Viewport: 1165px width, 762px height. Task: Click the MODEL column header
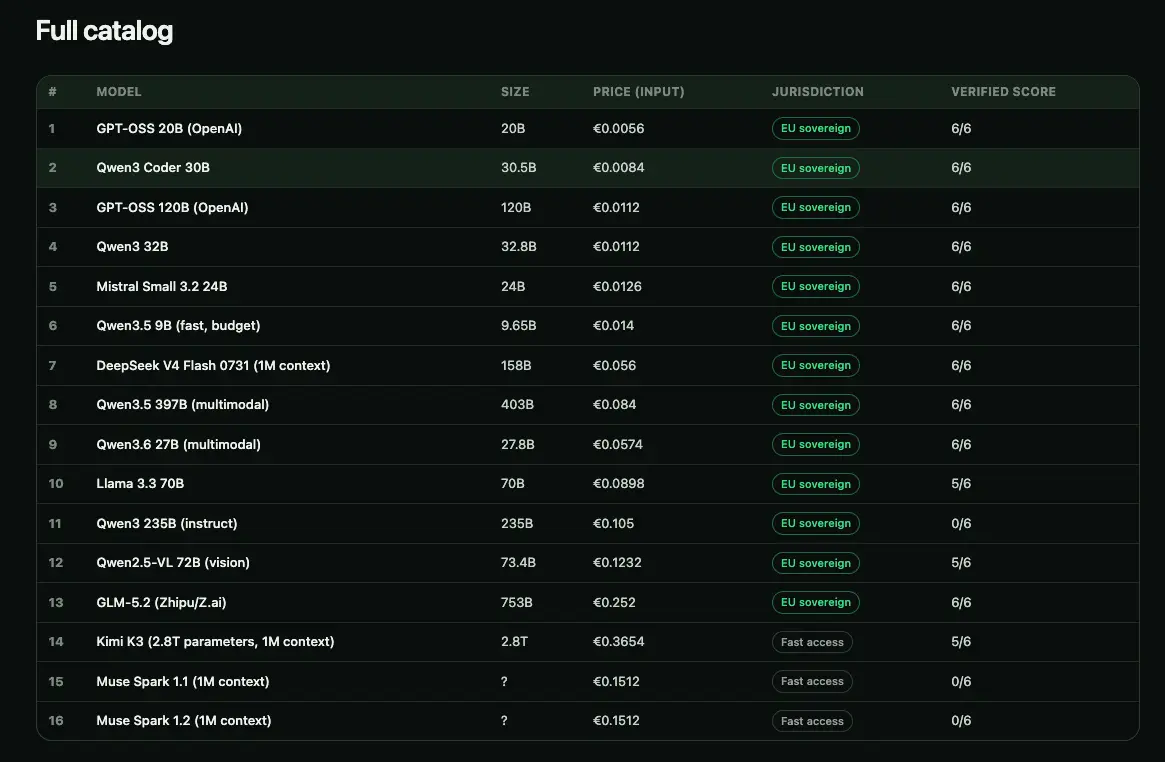click(118, 91)
